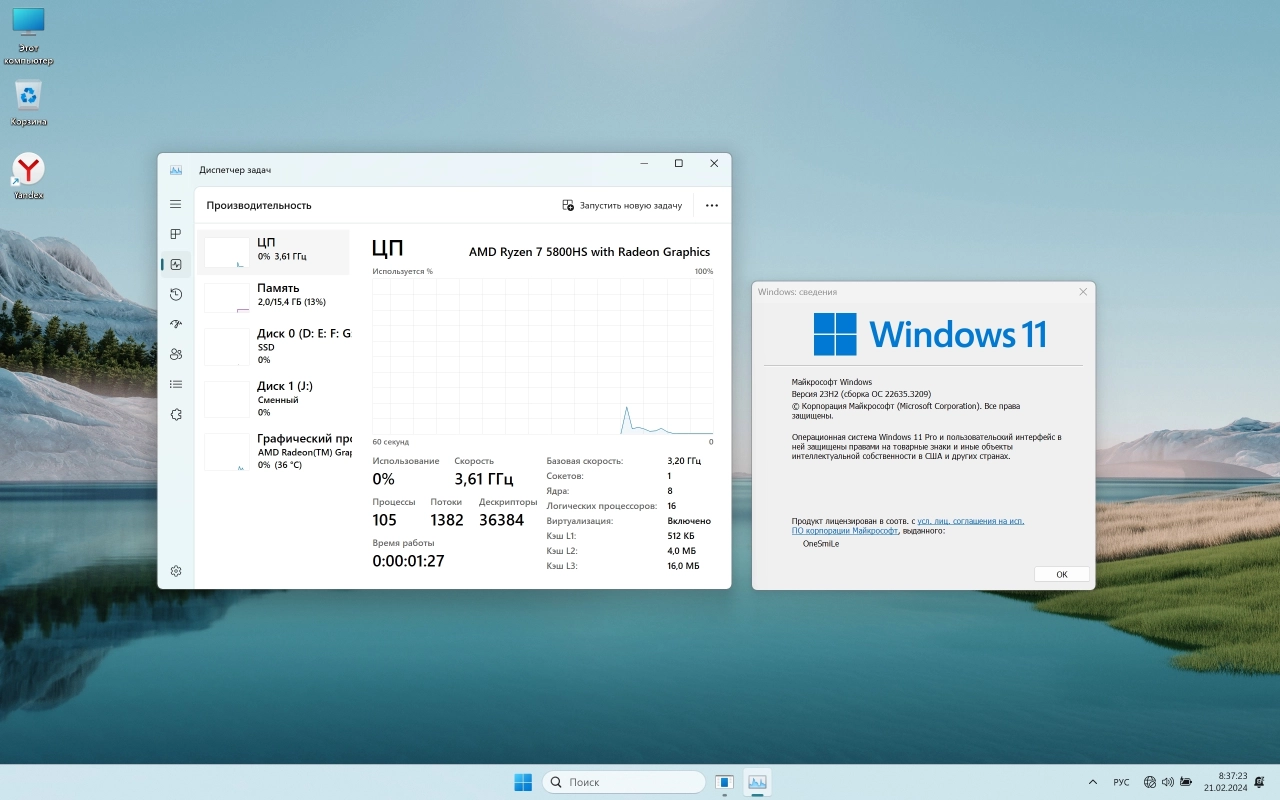1280x800 pixels.
Task: Click the ЦП mini graph thumbnail
Action: coord(227,252)
